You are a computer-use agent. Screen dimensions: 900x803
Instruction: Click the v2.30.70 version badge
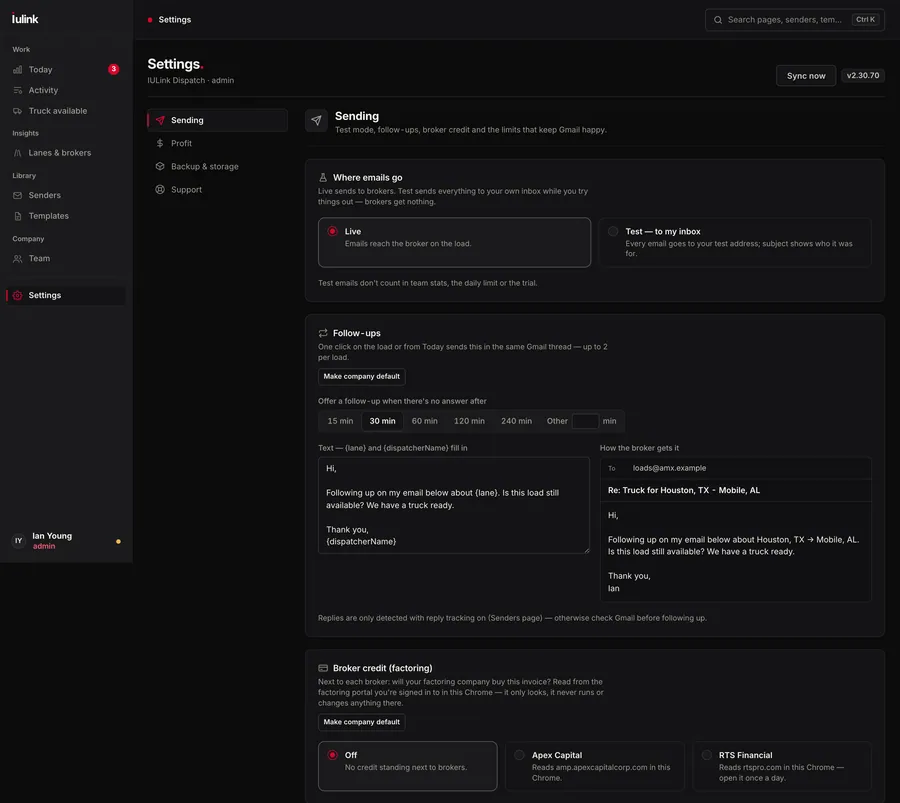click(863, 75)
